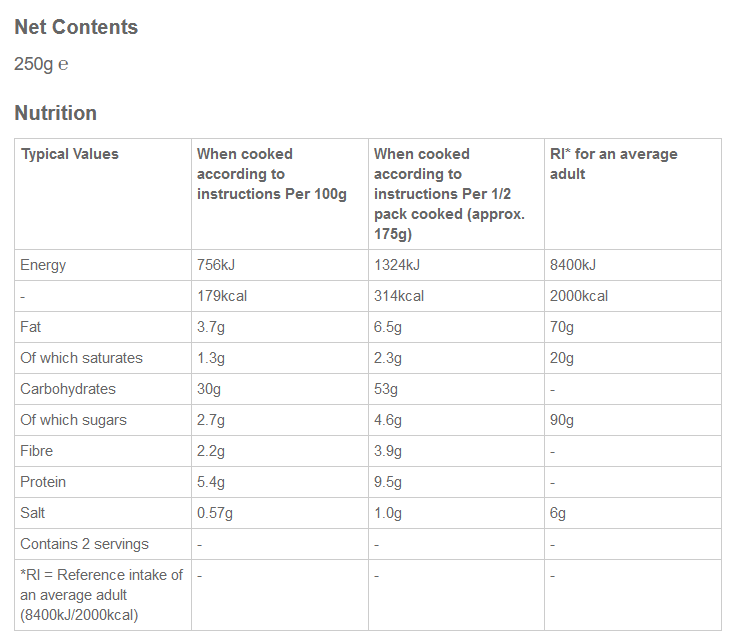This screenshot has height=640, width=733.
Task: Click the Nutrition heading
Action: [56, 113]
